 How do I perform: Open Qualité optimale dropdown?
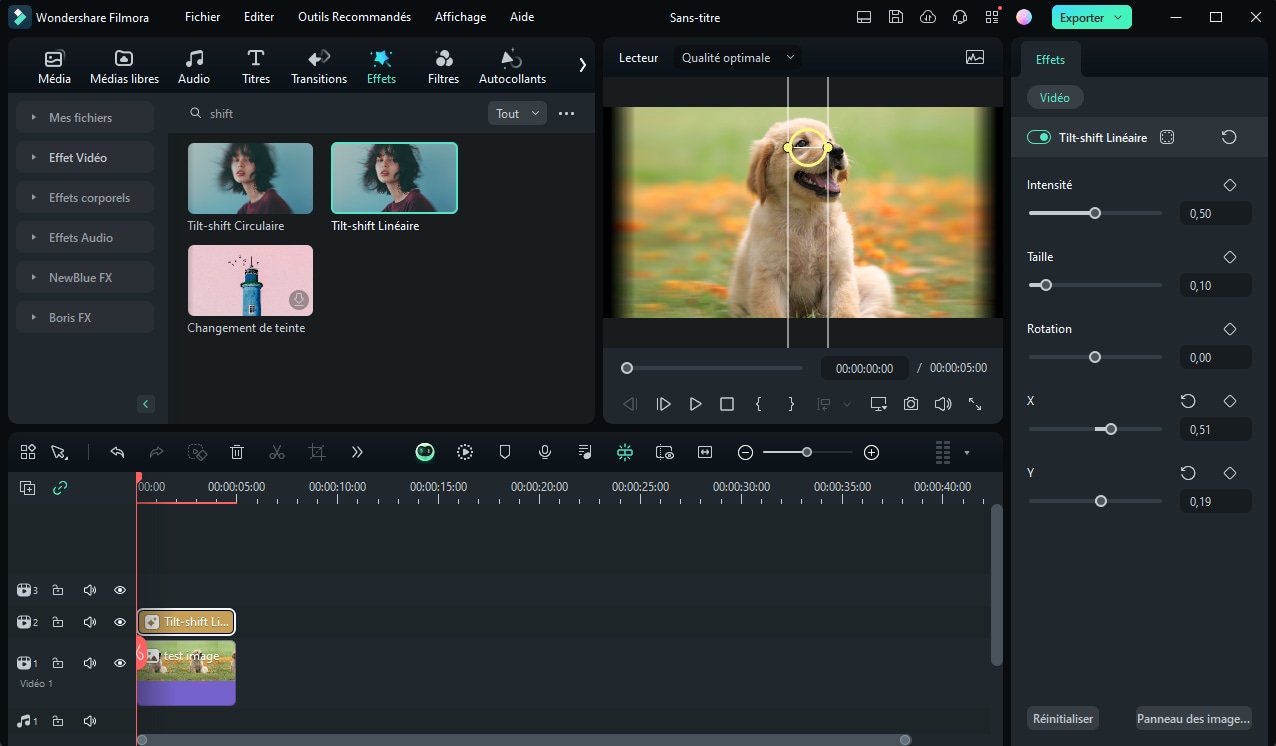(737, 58)
